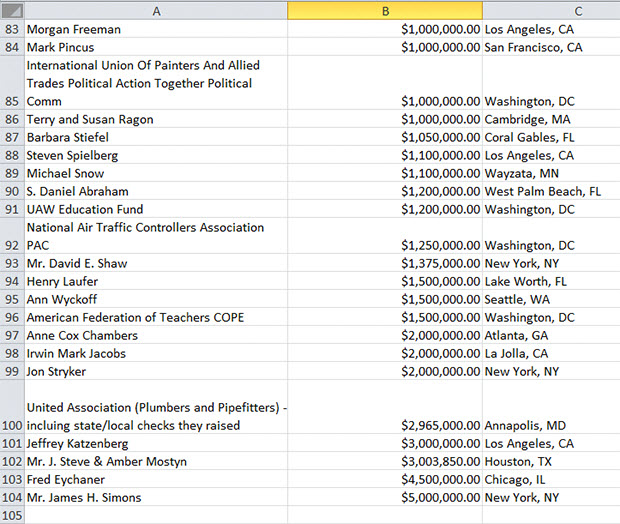Select the empty row 105 header

point(11,515)
